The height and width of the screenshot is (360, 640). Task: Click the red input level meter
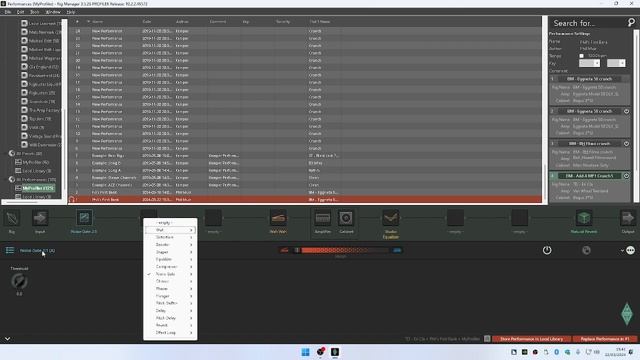345,250
